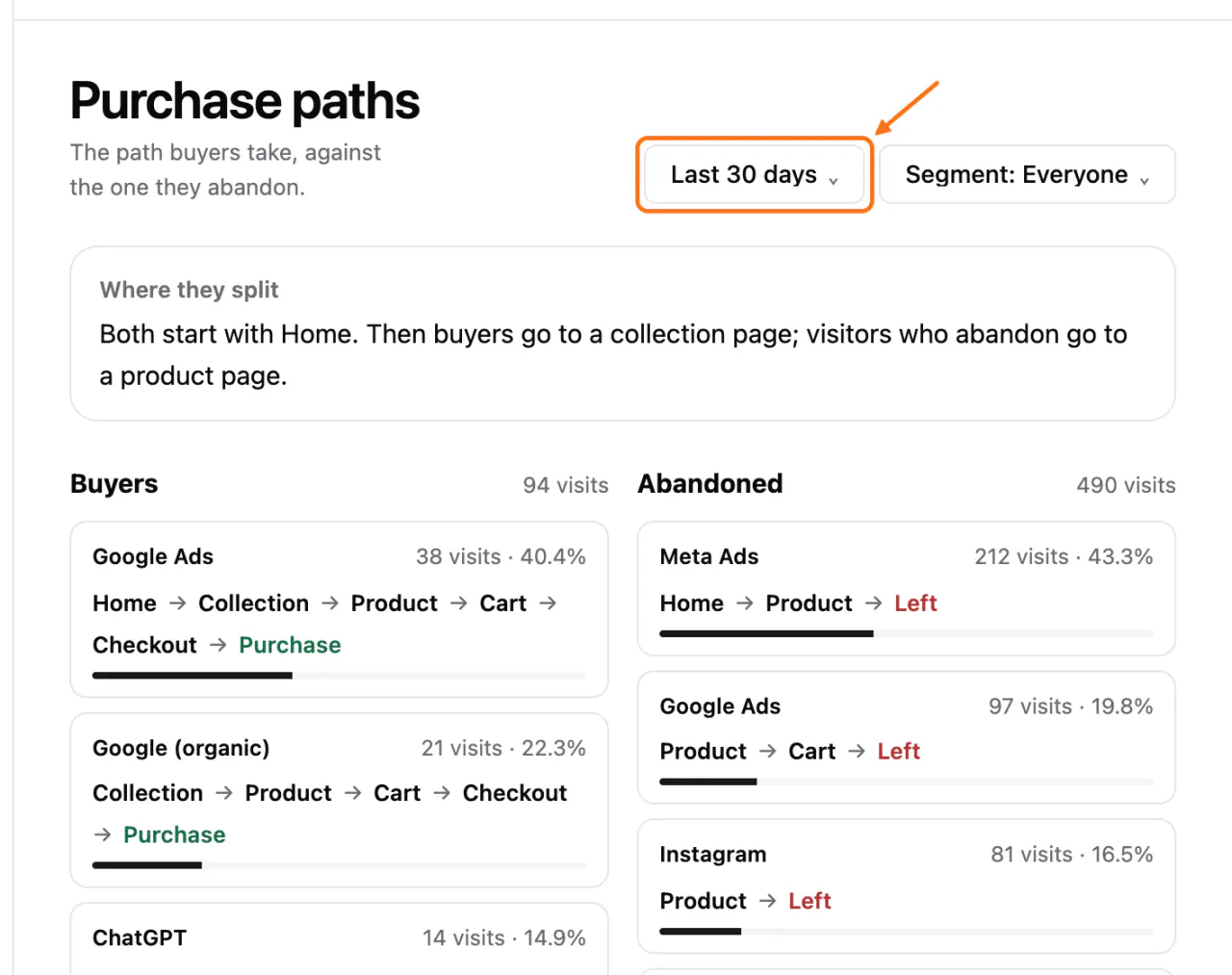Click the "97 visits · 19.8%" value
The image size is (1232, 975).
coord(1070,706)
